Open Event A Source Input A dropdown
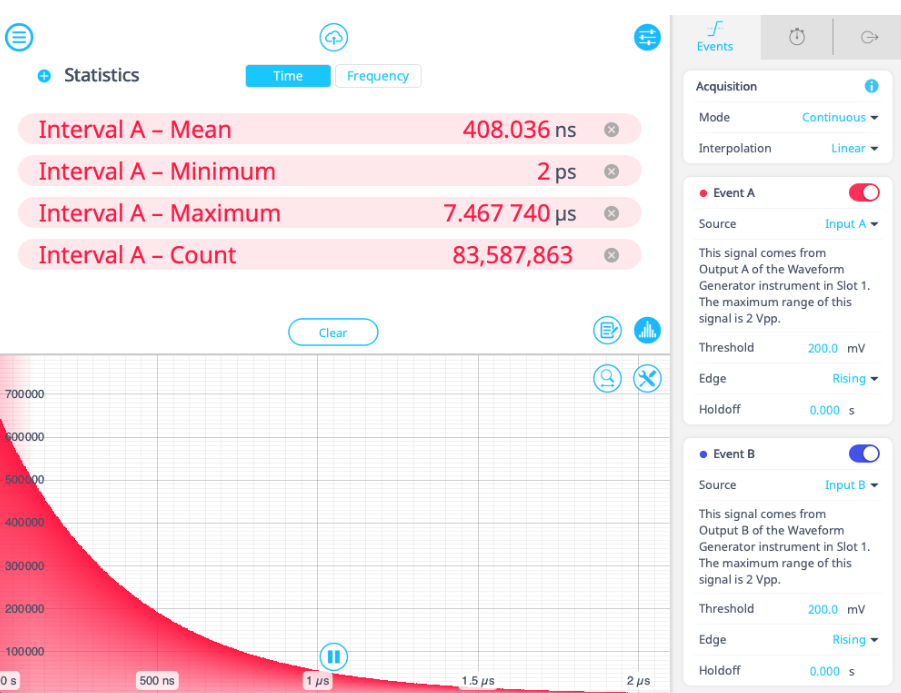The height and width of the screenshot is (693, 901). [x=851, y=224]
